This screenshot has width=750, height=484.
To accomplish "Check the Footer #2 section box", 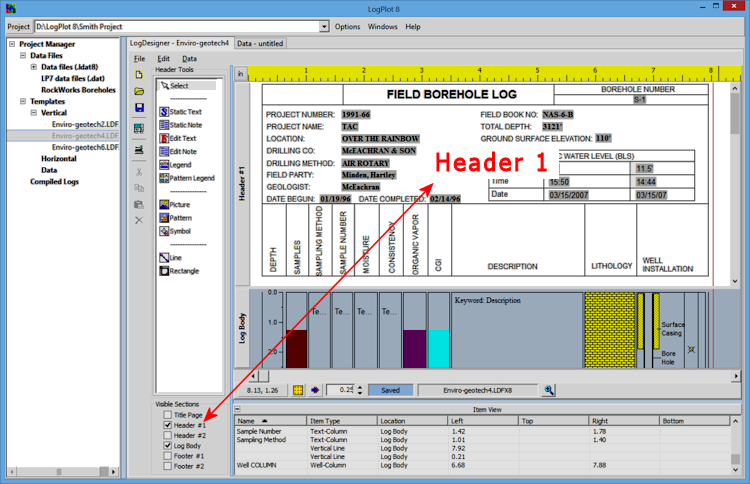I will point(166,466).
